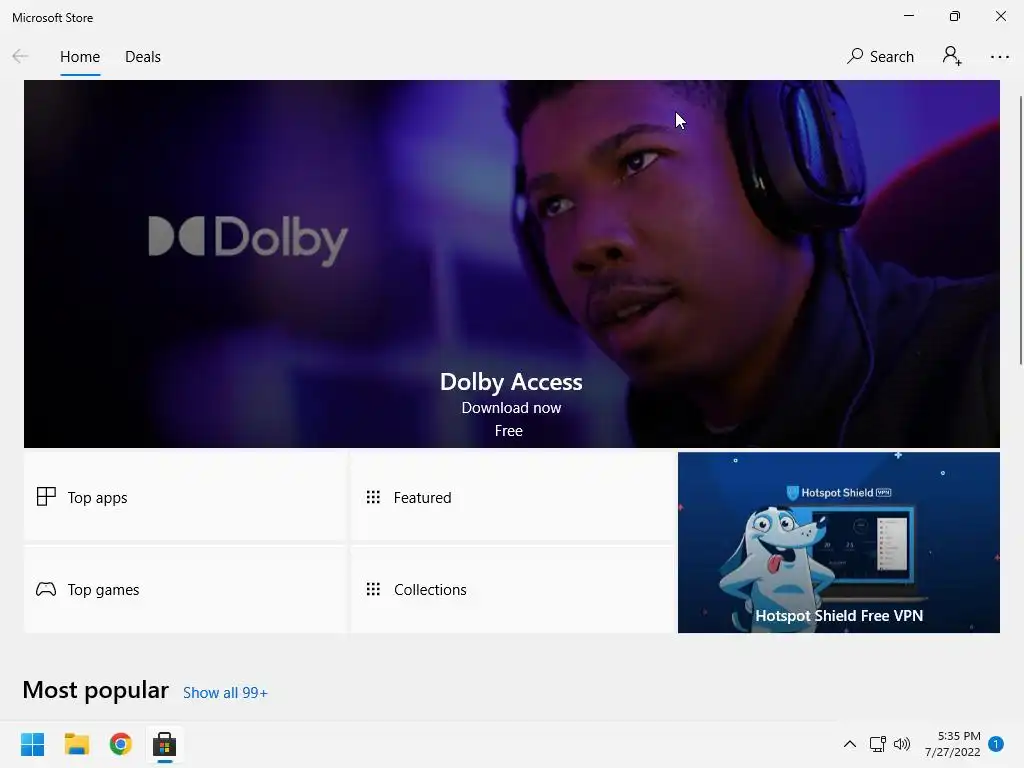The image size is (1024, 768).
Task: Click Show all 99+ link
Action: coord(225,692)
